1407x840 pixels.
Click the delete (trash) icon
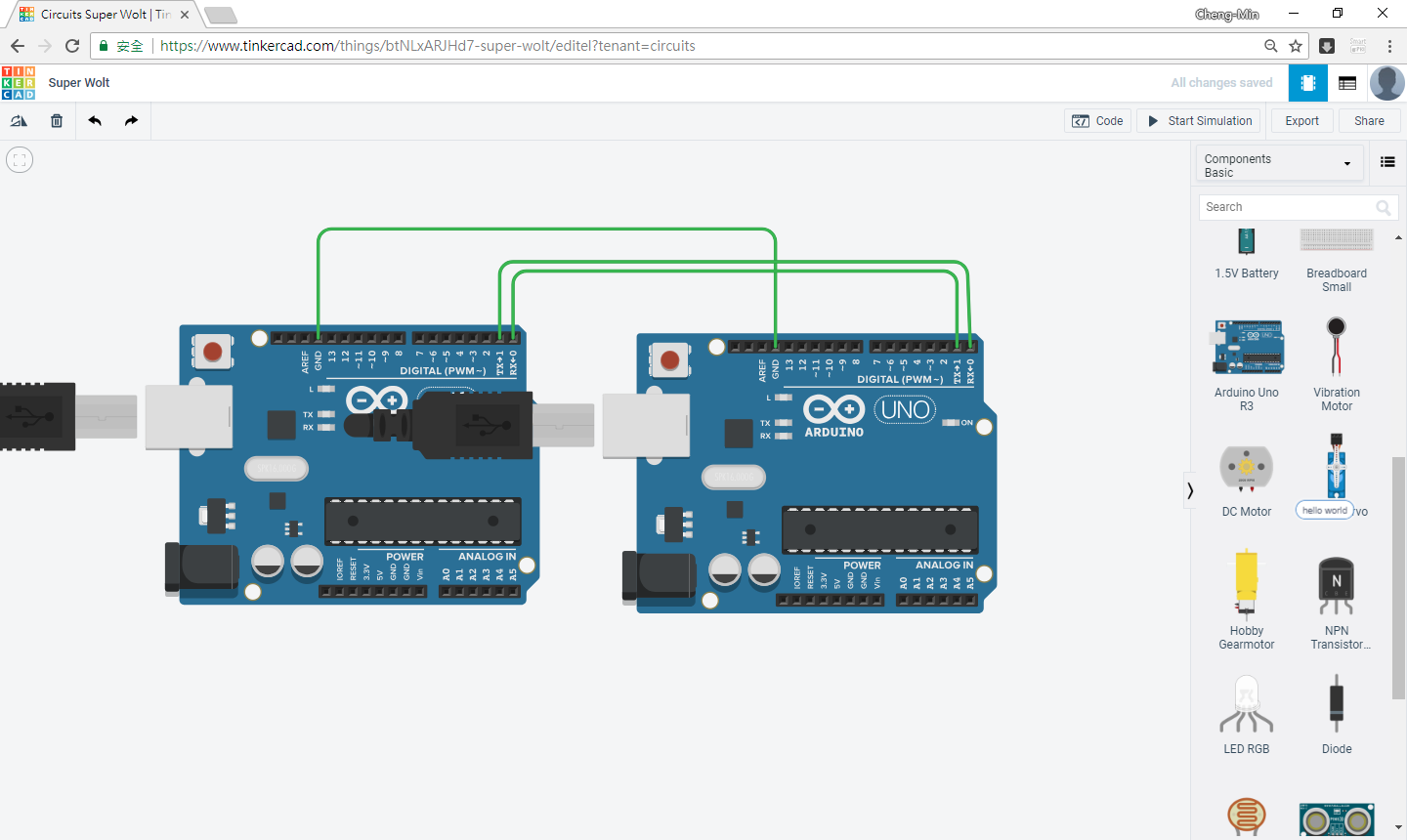click(57, 120)
